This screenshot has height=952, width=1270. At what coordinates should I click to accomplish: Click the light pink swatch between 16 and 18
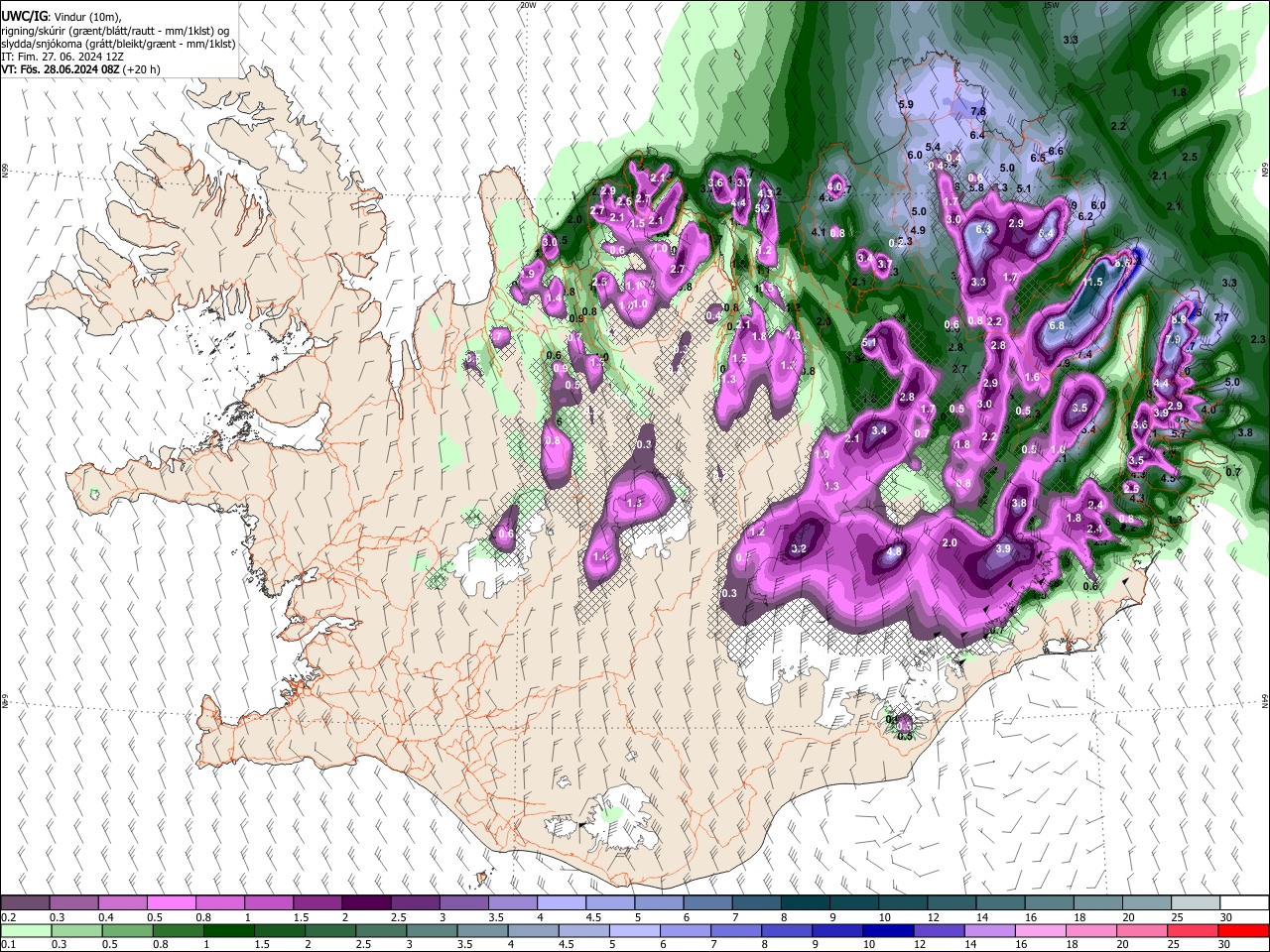(1041, 930)
